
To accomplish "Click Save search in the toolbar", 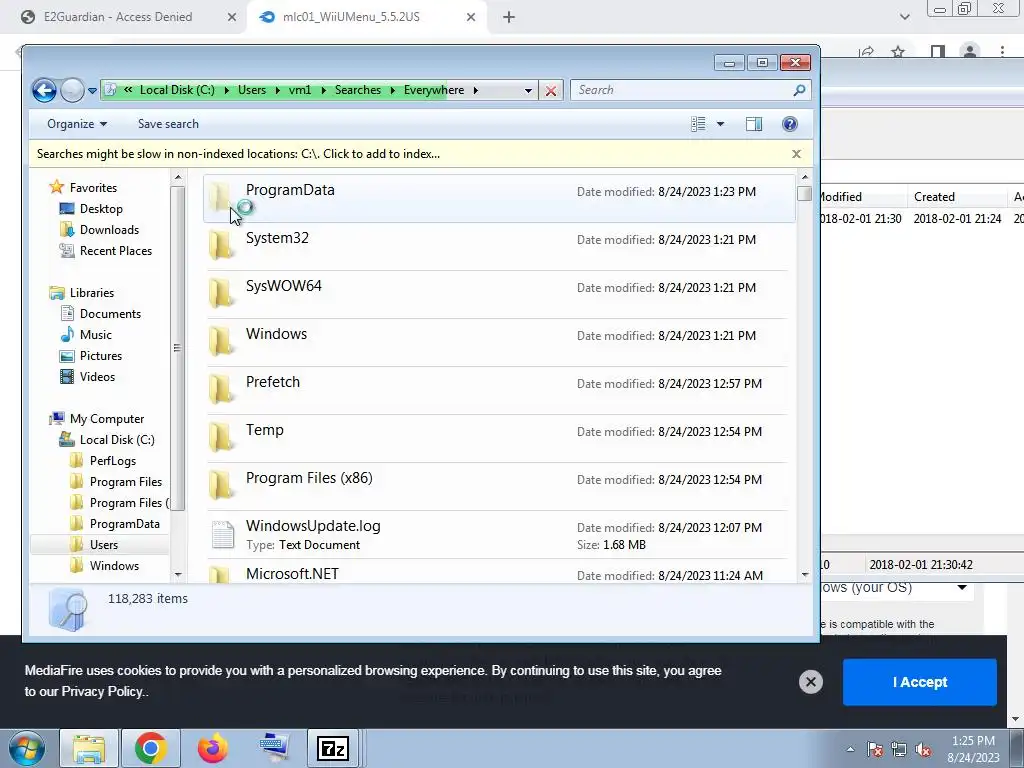I will tap(168, 124).
